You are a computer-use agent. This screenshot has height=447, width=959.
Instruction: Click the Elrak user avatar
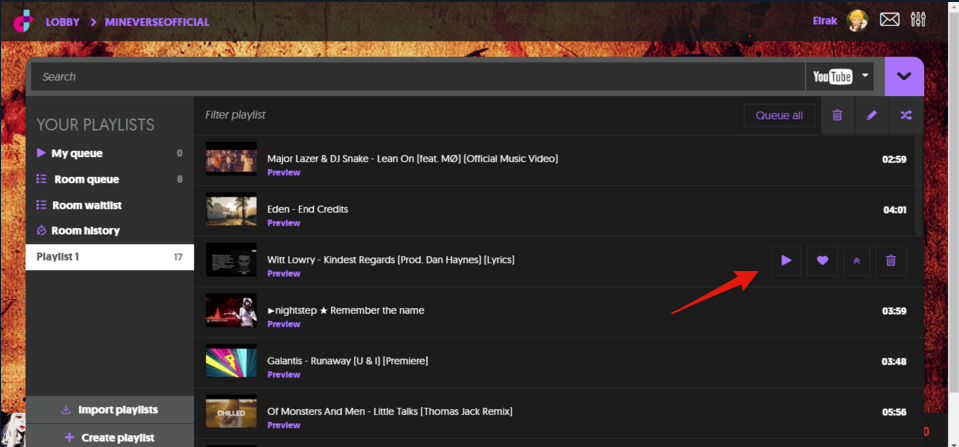(x=857, y=21)
